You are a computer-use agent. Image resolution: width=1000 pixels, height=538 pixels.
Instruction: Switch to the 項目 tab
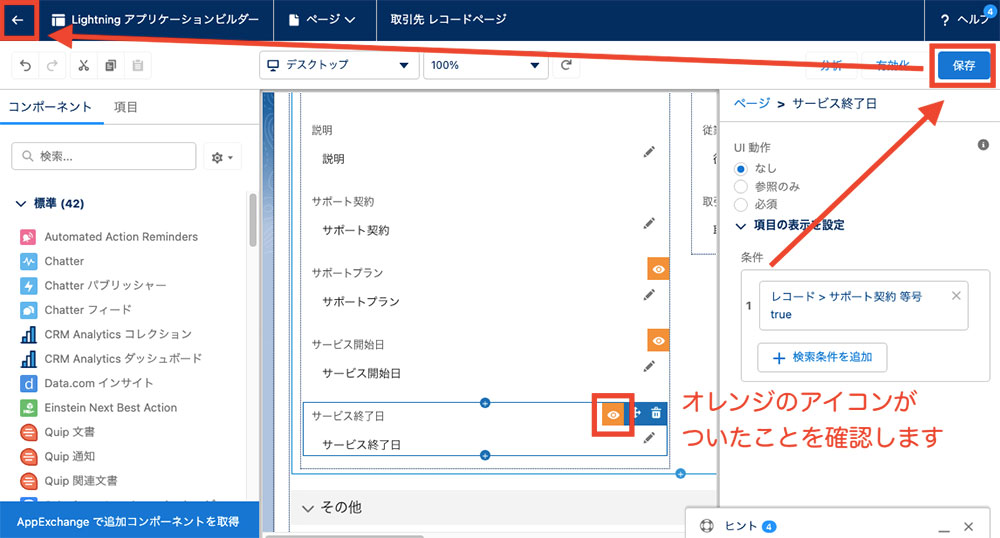click(126, 107)
